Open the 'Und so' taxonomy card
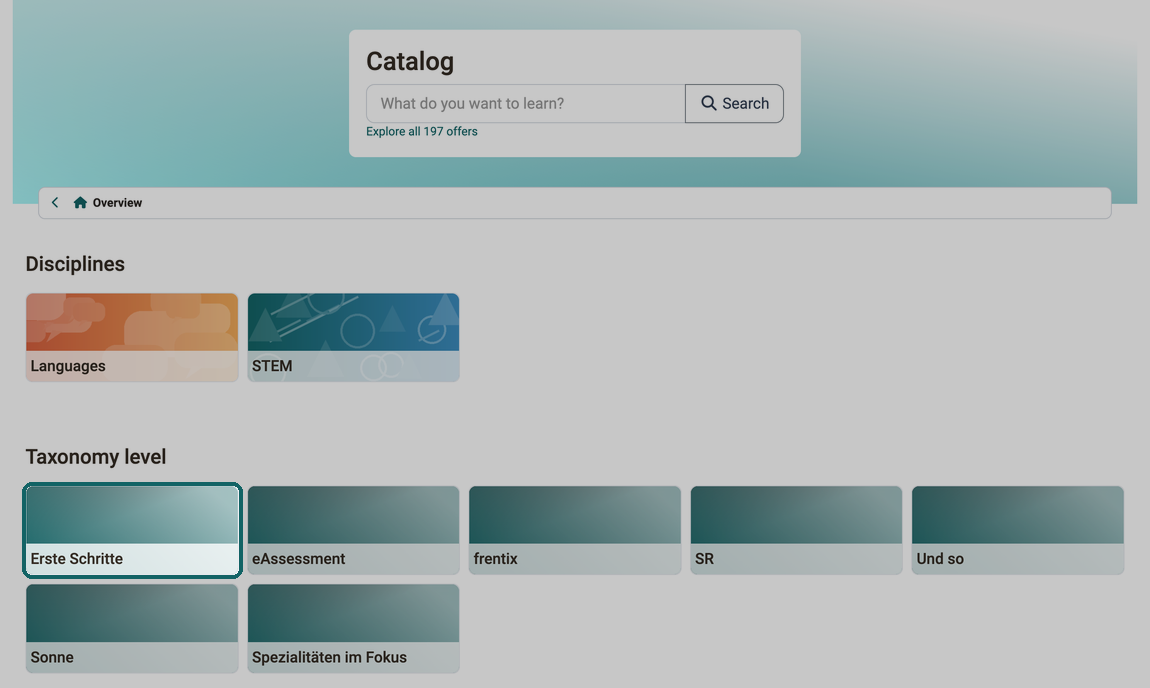 point(1018,530)
